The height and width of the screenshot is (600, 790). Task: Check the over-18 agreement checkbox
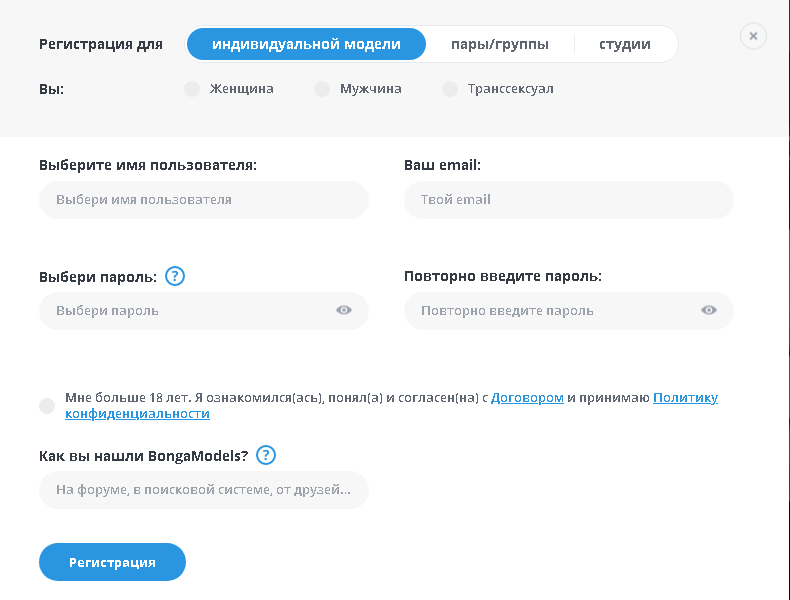click(47, 405)
